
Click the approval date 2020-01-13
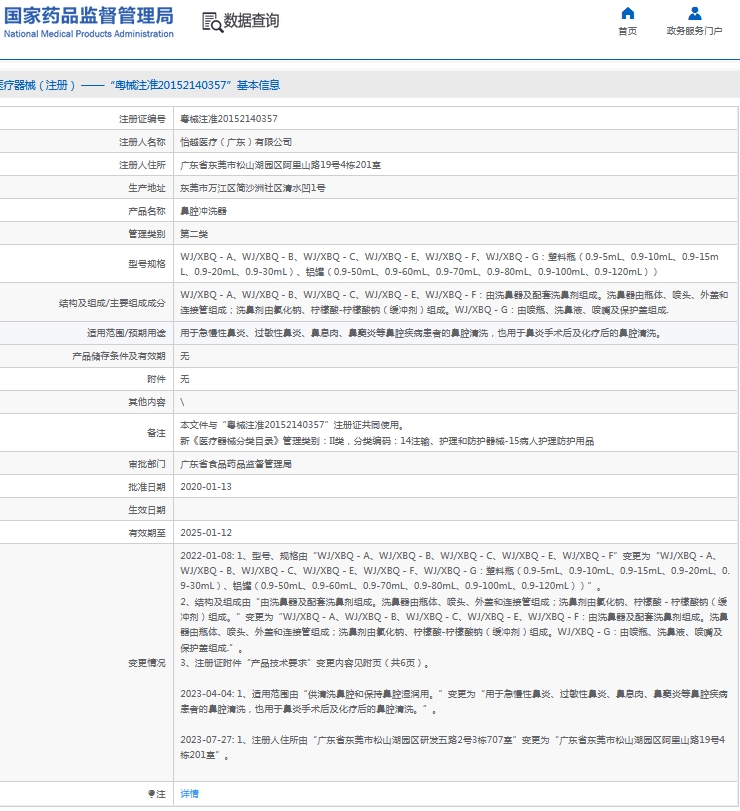click(206, 487)
